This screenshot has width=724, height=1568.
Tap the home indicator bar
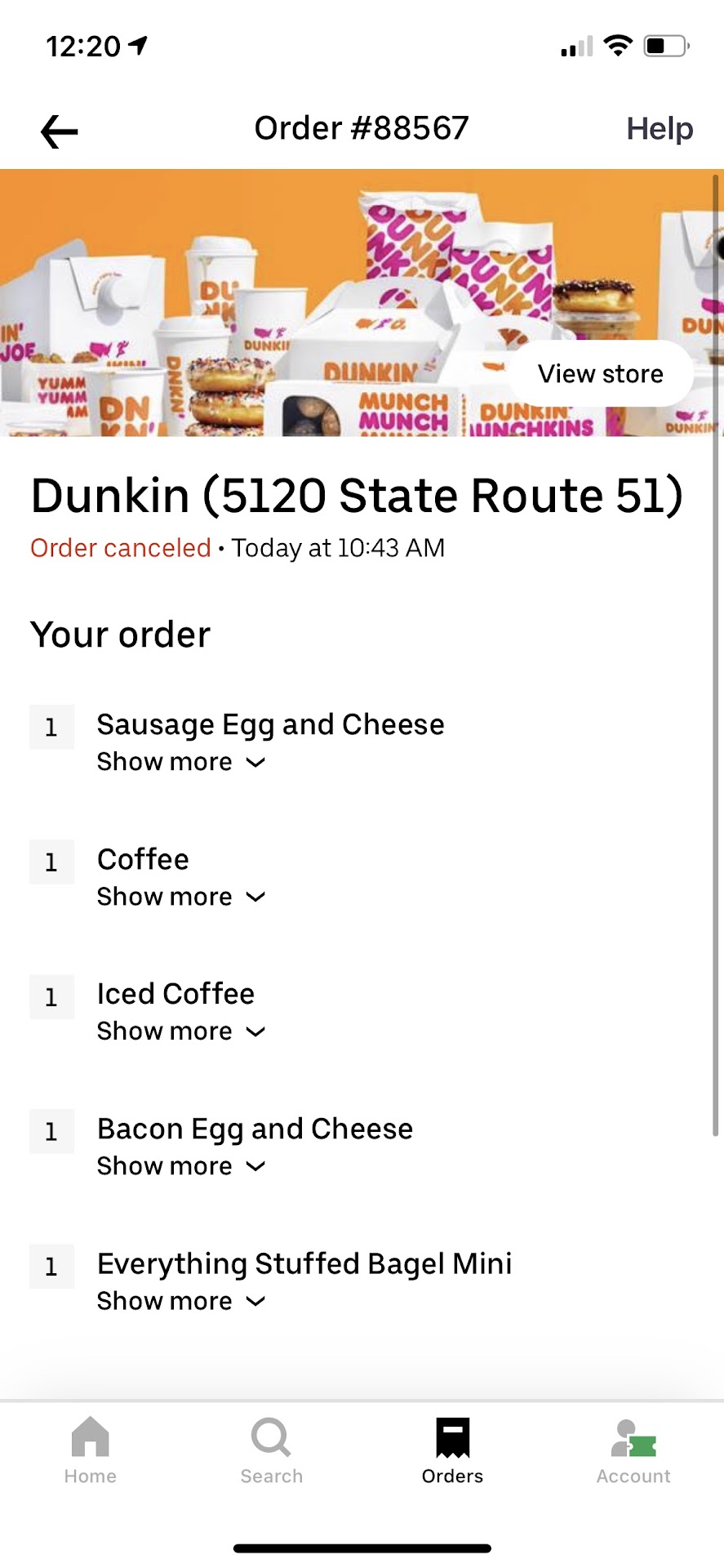point(362,1548)
